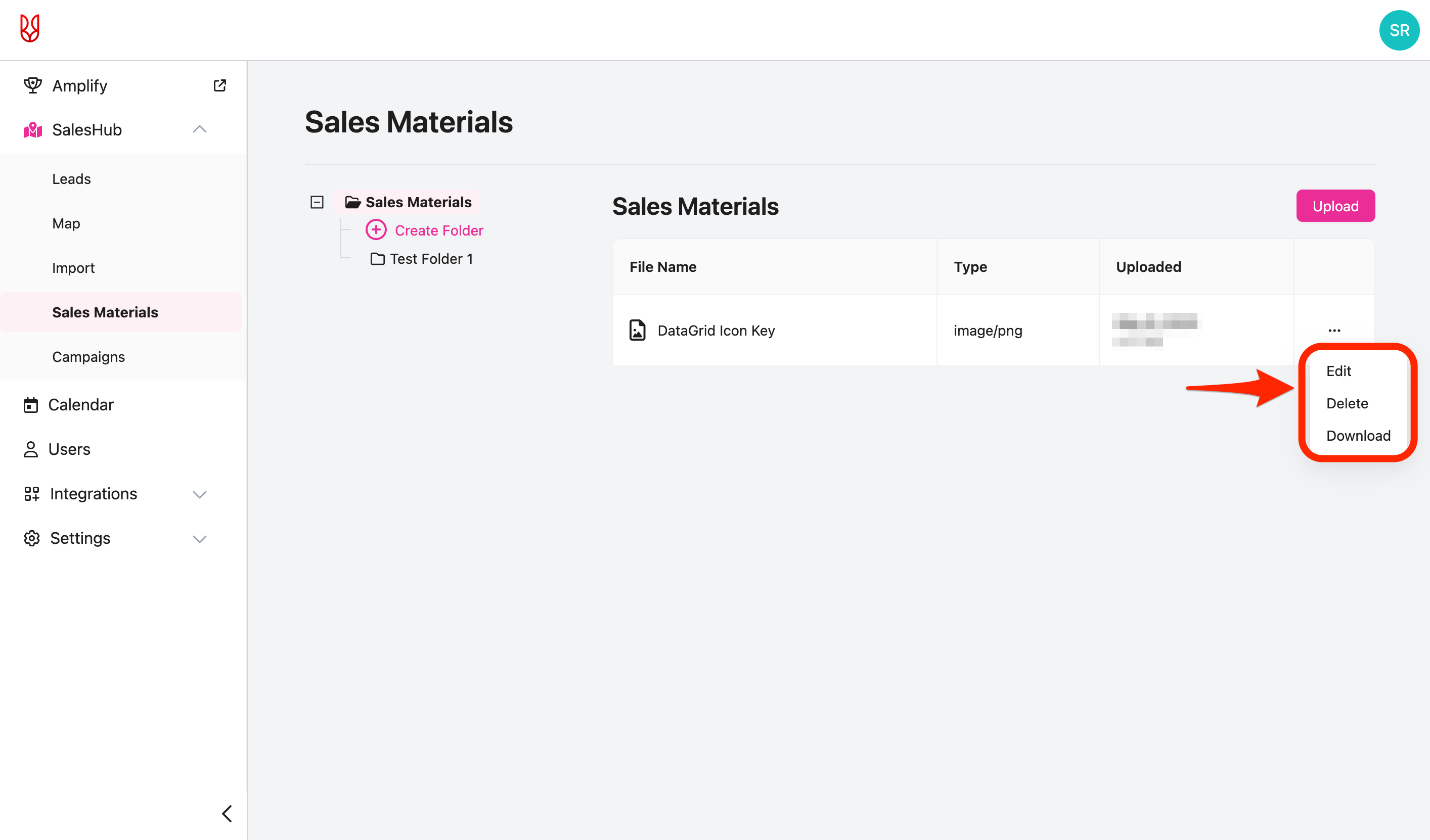Select the Amplify trophy icon

click(x=32, y=85)
